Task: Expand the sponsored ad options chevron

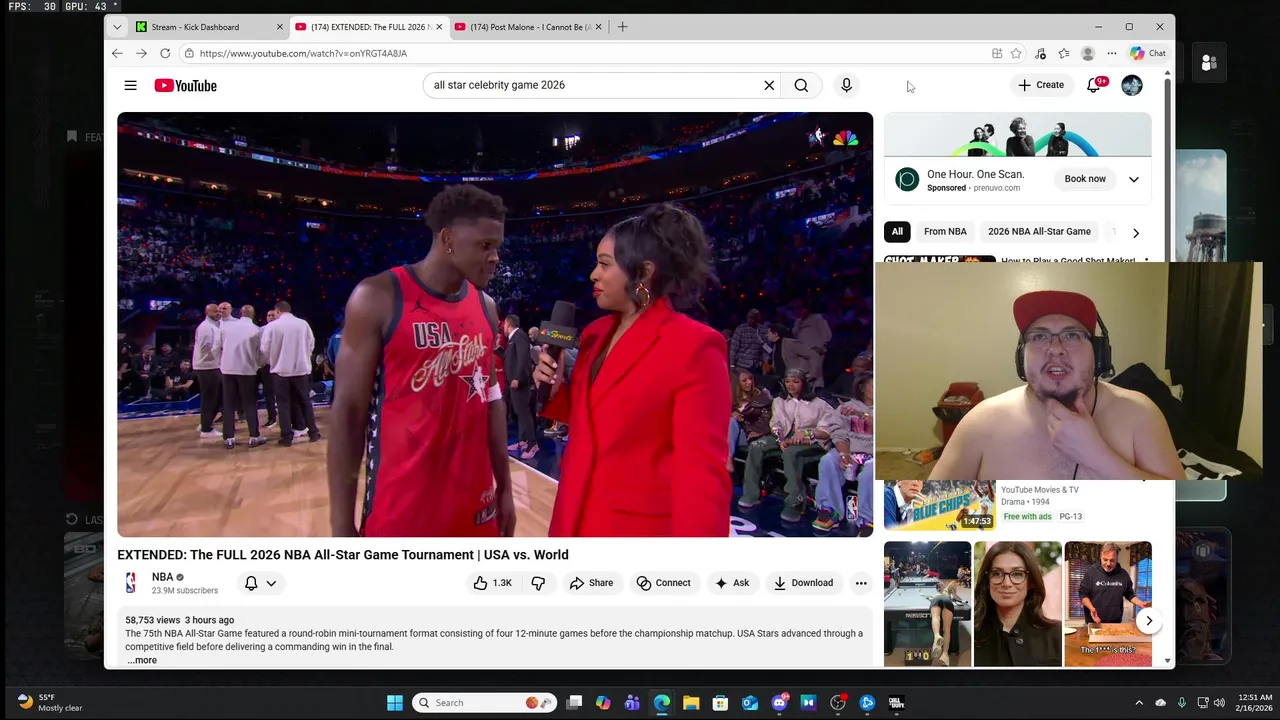Action: pos(1134,179)
